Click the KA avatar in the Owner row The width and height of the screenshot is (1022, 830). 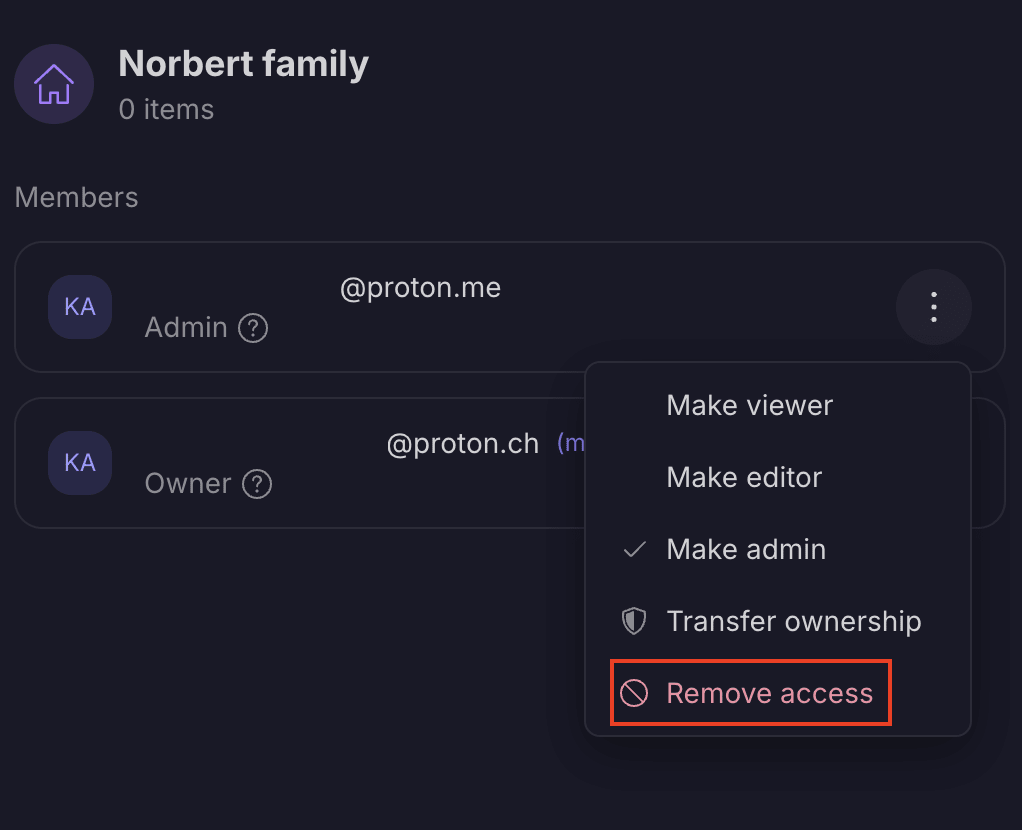pos(80,463)
